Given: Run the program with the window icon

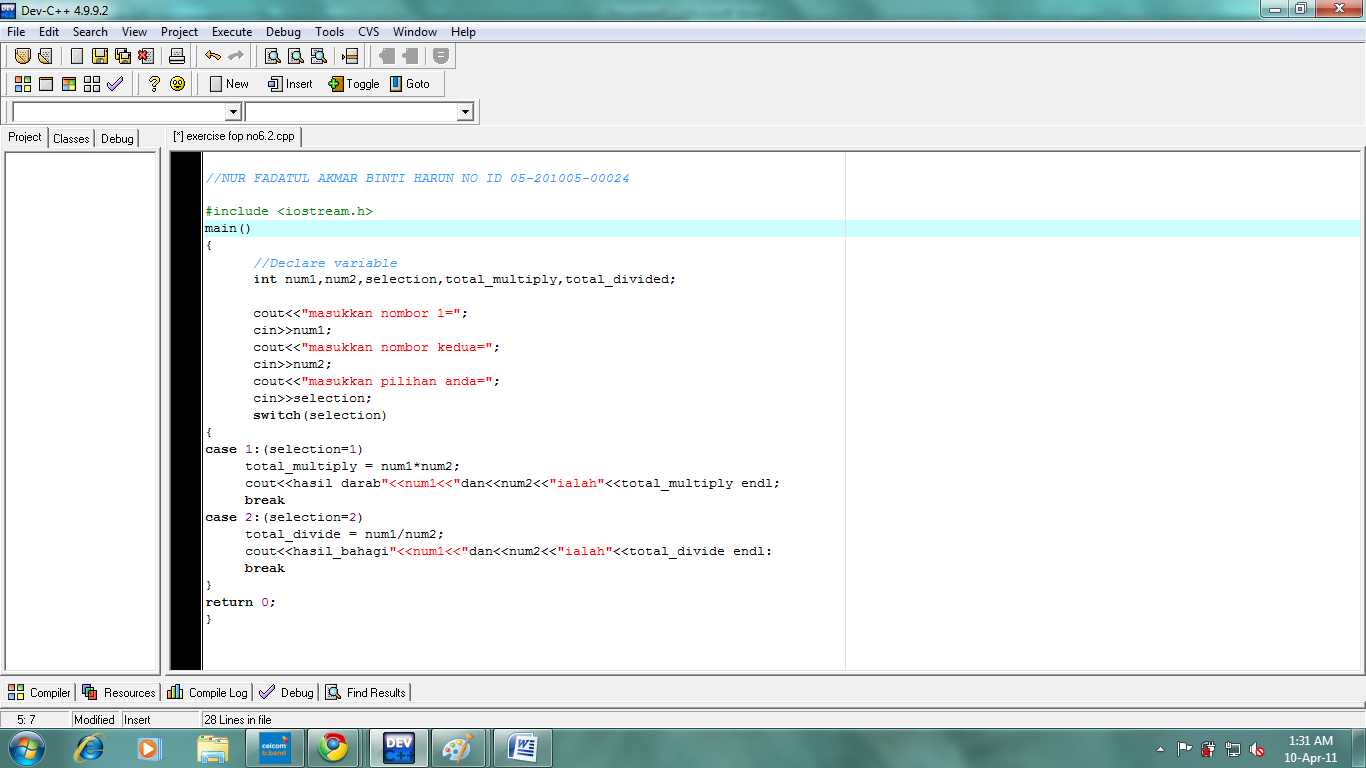Looking at the screenshot, I should (46, 84).
